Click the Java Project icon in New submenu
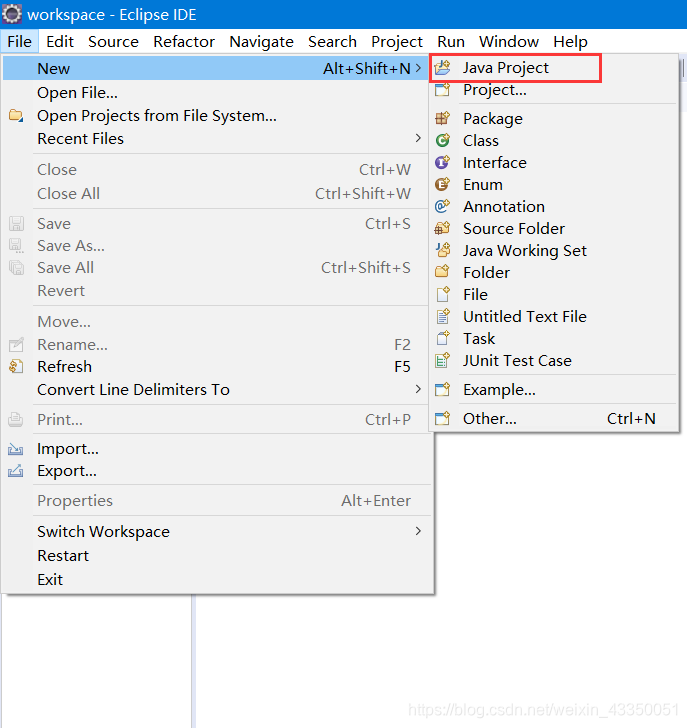687x728 pixels. pos(442,68)
